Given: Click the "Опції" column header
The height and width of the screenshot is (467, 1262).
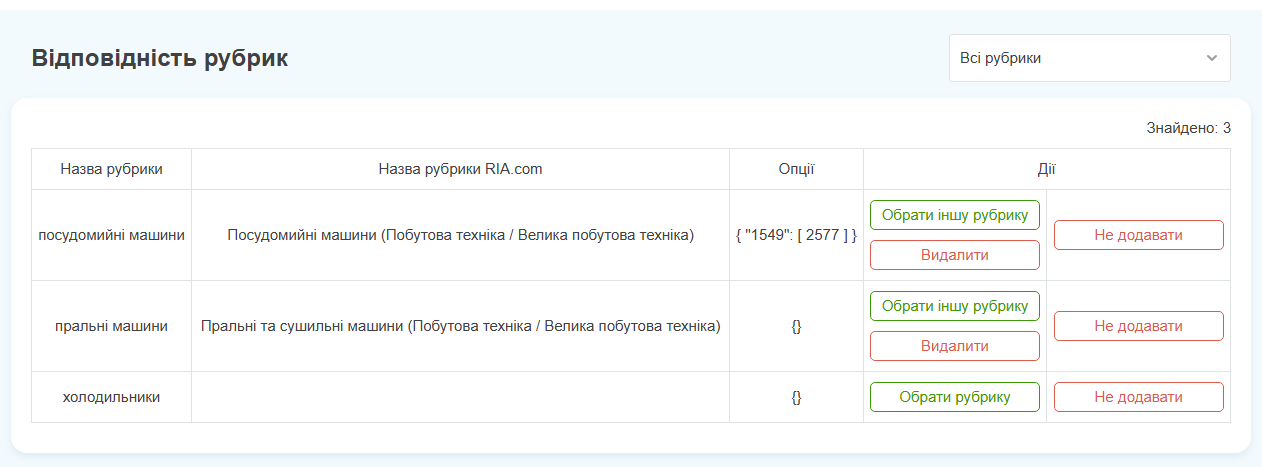Looking at the screenshot, I should click(x=796, y=169).
